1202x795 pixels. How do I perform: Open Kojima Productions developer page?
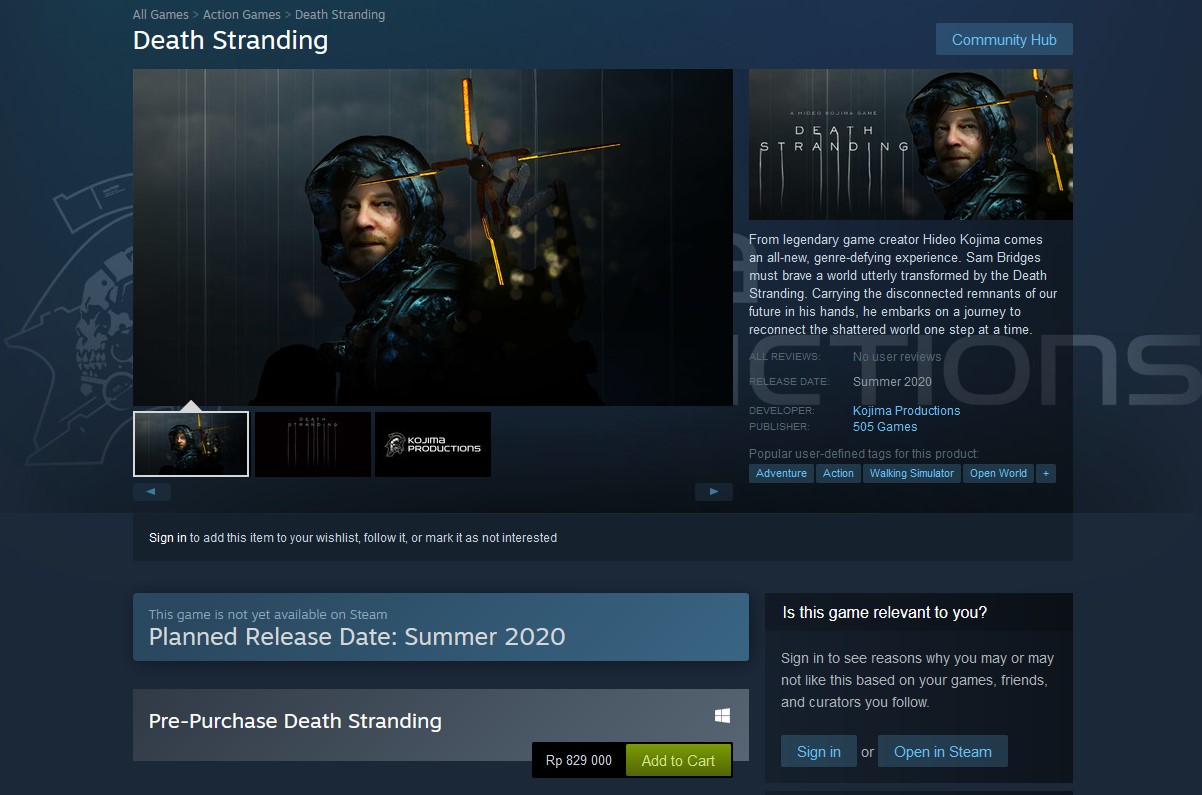(x=906, y=411)
